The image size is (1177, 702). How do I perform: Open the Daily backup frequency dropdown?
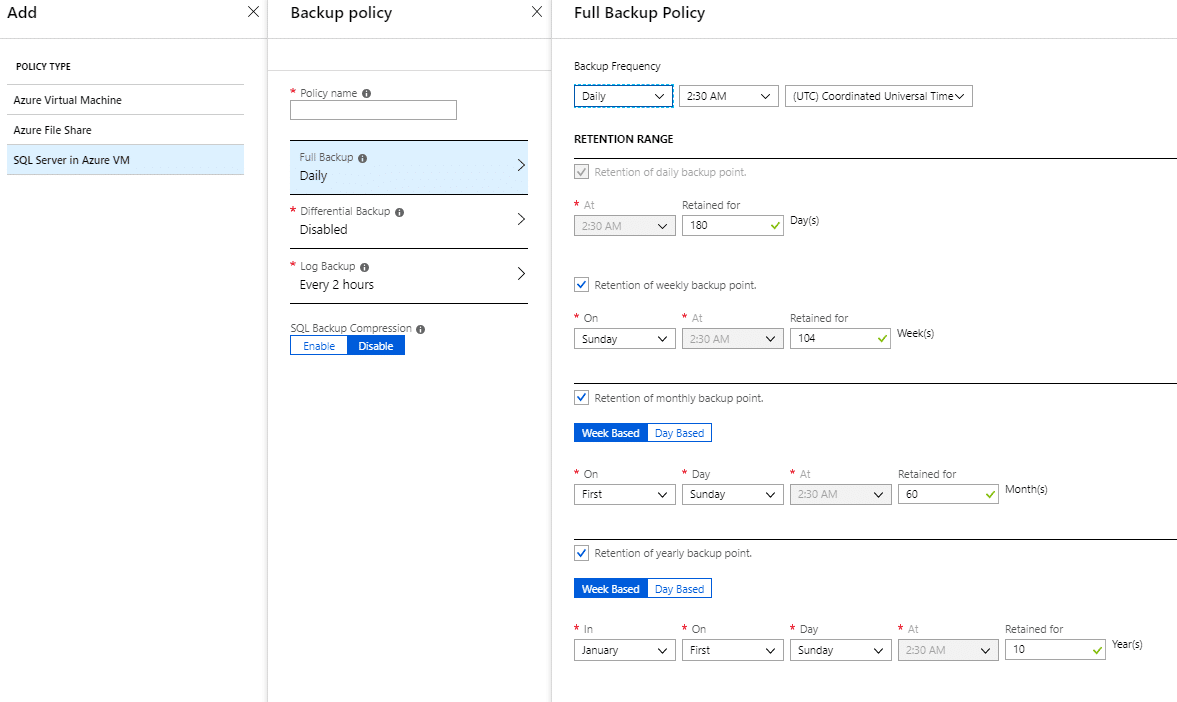pyautogui.click(x=624, y=96)
